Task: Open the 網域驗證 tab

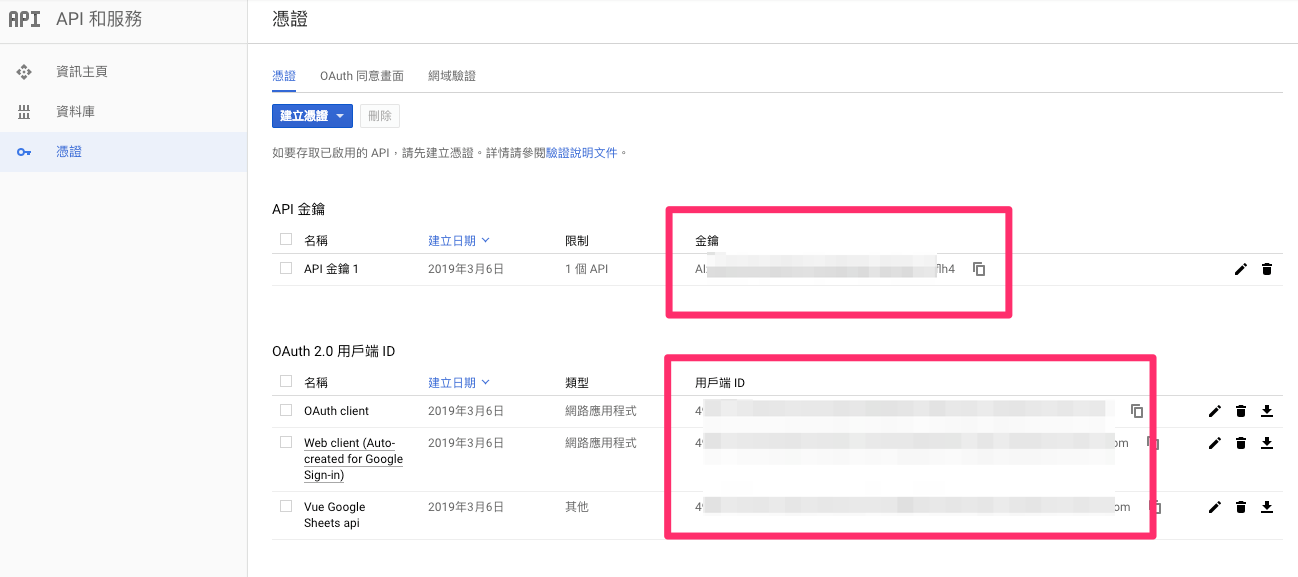Action: 451,76
